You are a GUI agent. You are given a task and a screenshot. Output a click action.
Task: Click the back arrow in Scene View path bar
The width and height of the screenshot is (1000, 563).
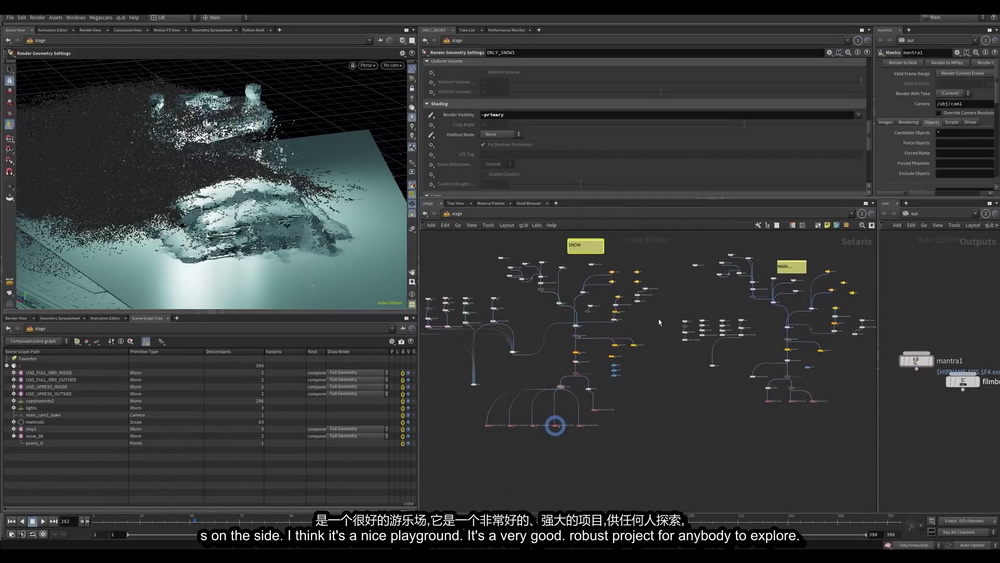(x=8, y=40)
